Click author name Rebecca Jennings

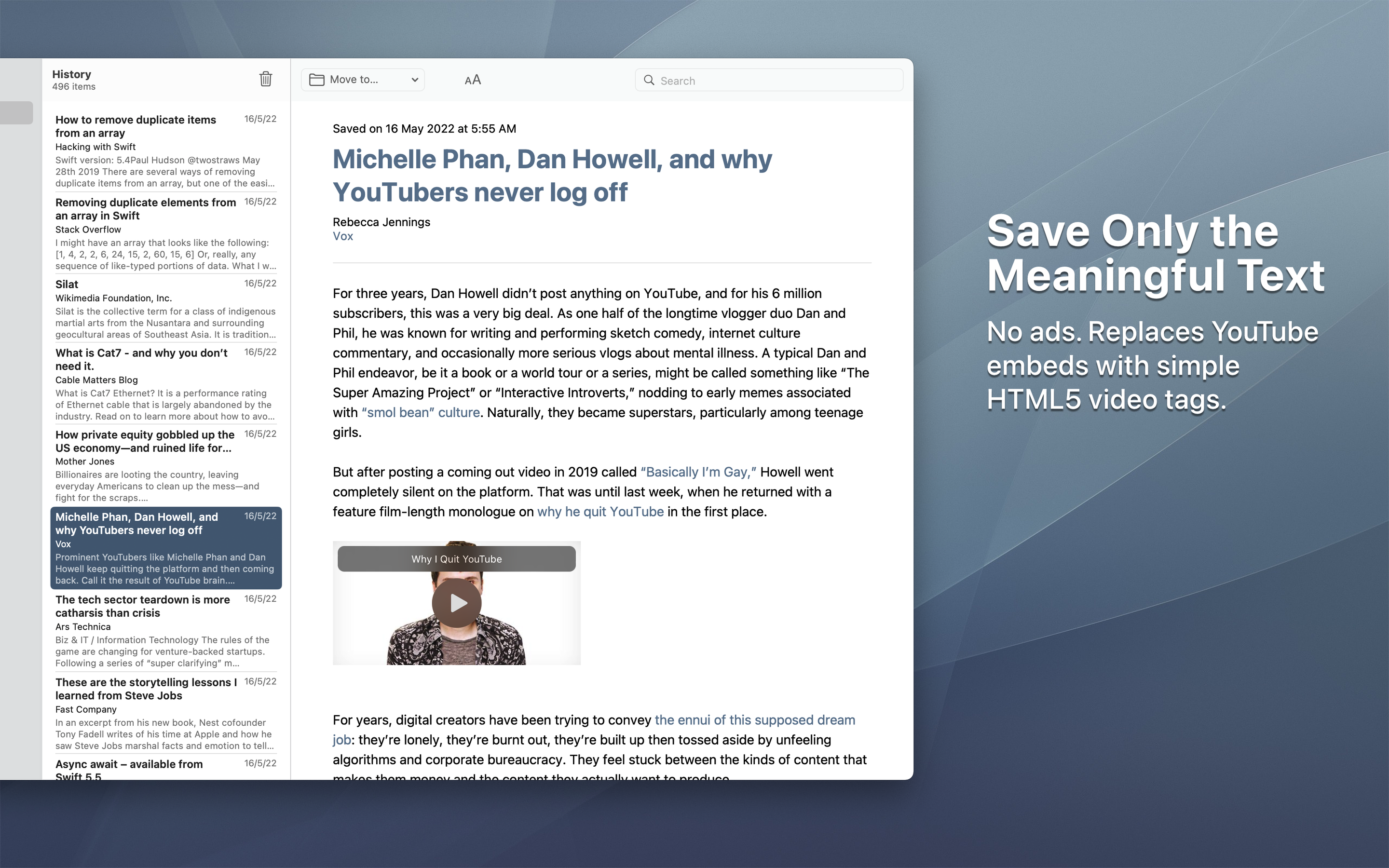pyautogui.click(x=381, y=222)
